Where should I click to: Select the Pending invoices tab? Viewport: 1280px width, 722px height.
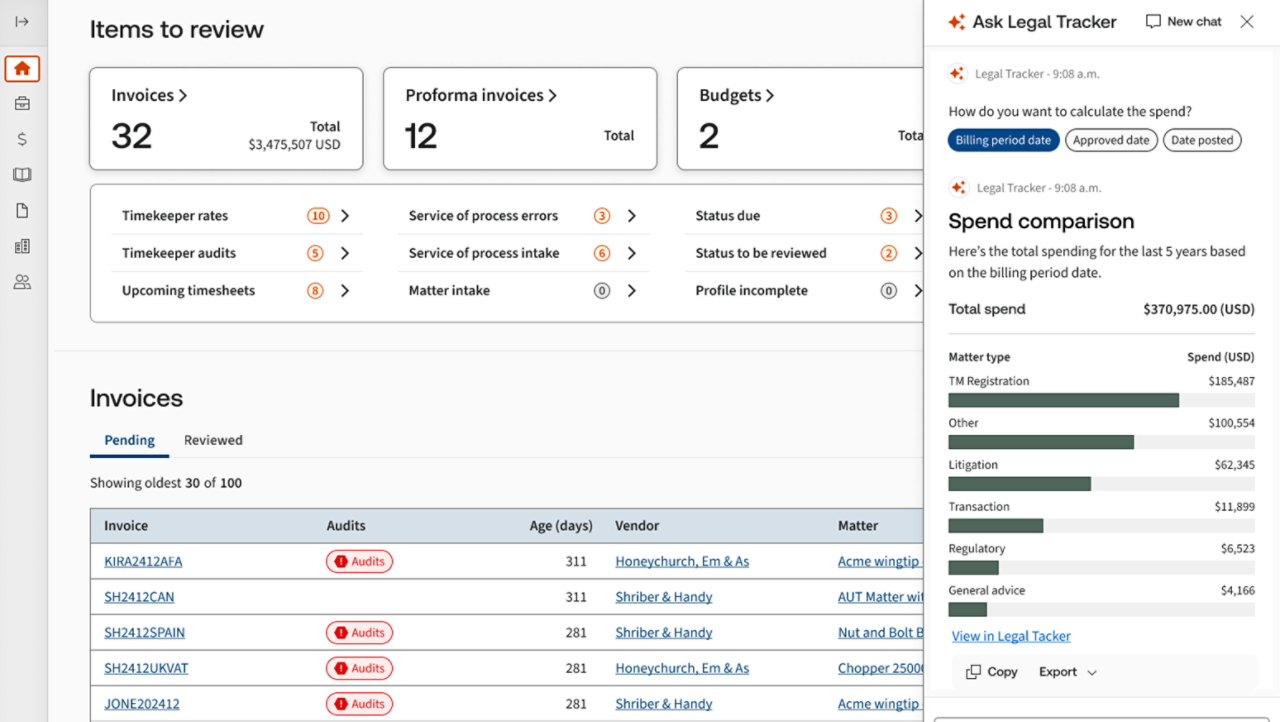click(129, 440)
